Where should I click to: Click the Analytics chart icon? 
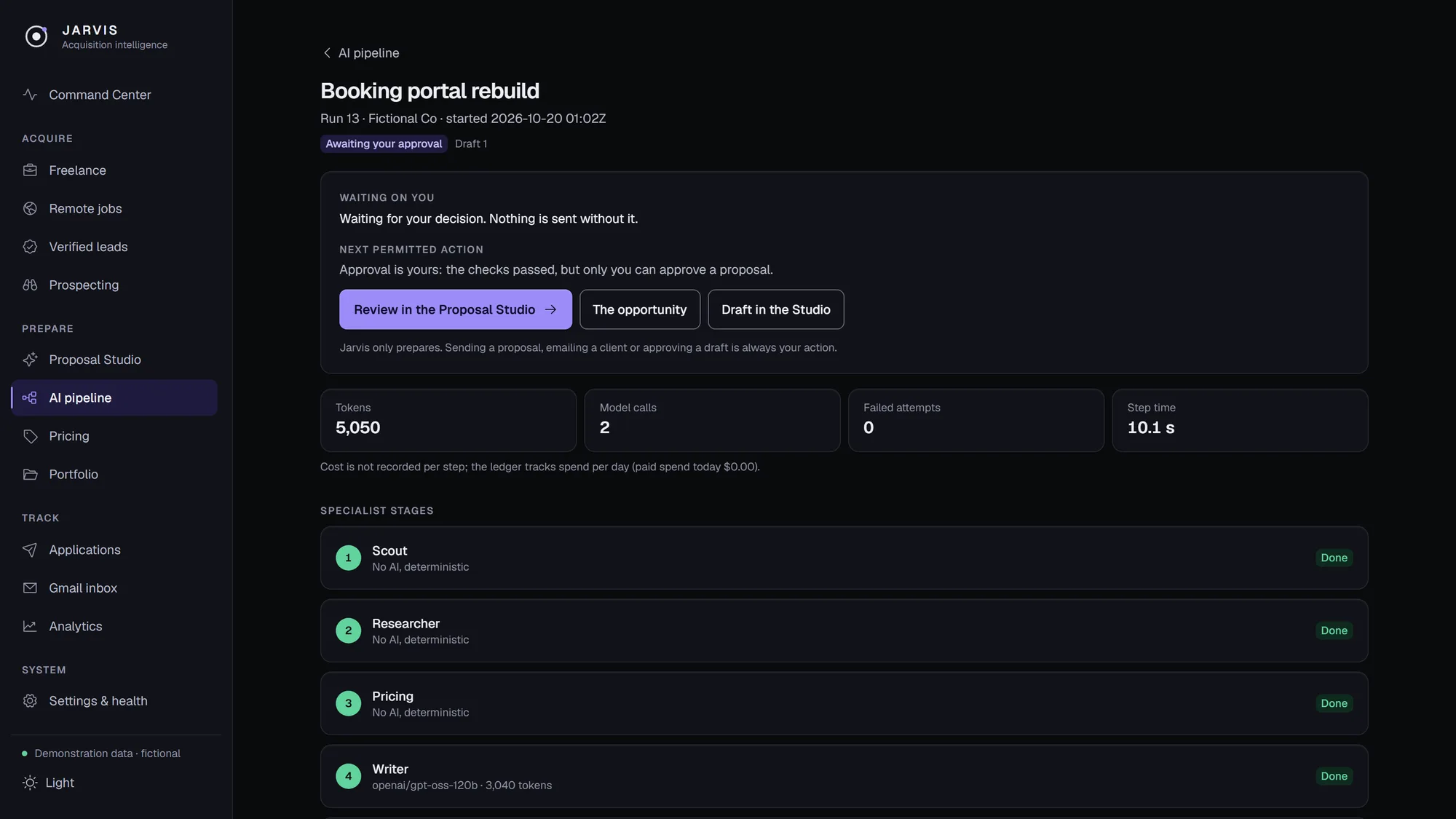click(x=30, y=626)
